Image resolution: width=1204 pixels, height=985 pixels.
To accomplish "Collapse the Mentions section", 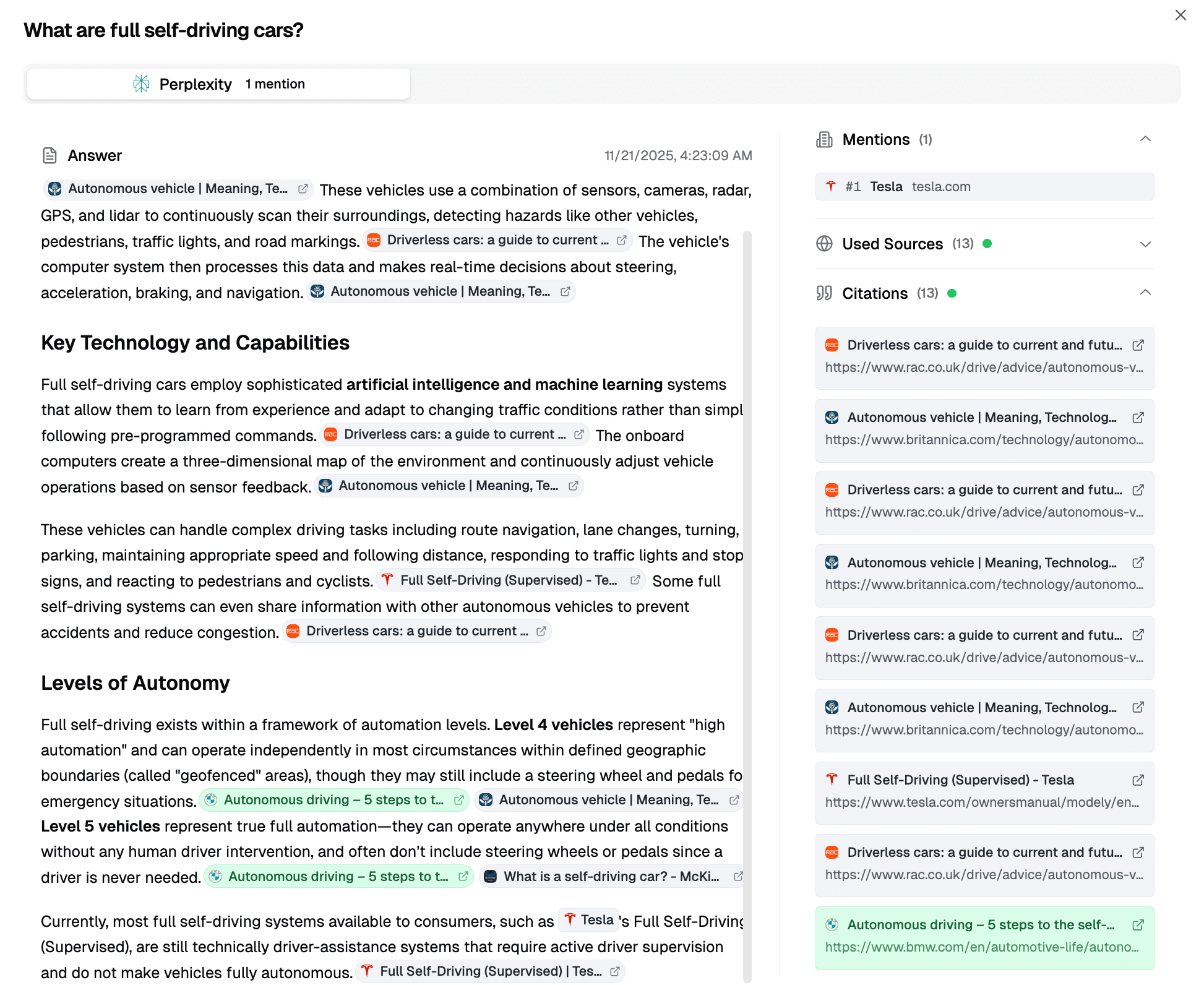I will [1145, 139].
